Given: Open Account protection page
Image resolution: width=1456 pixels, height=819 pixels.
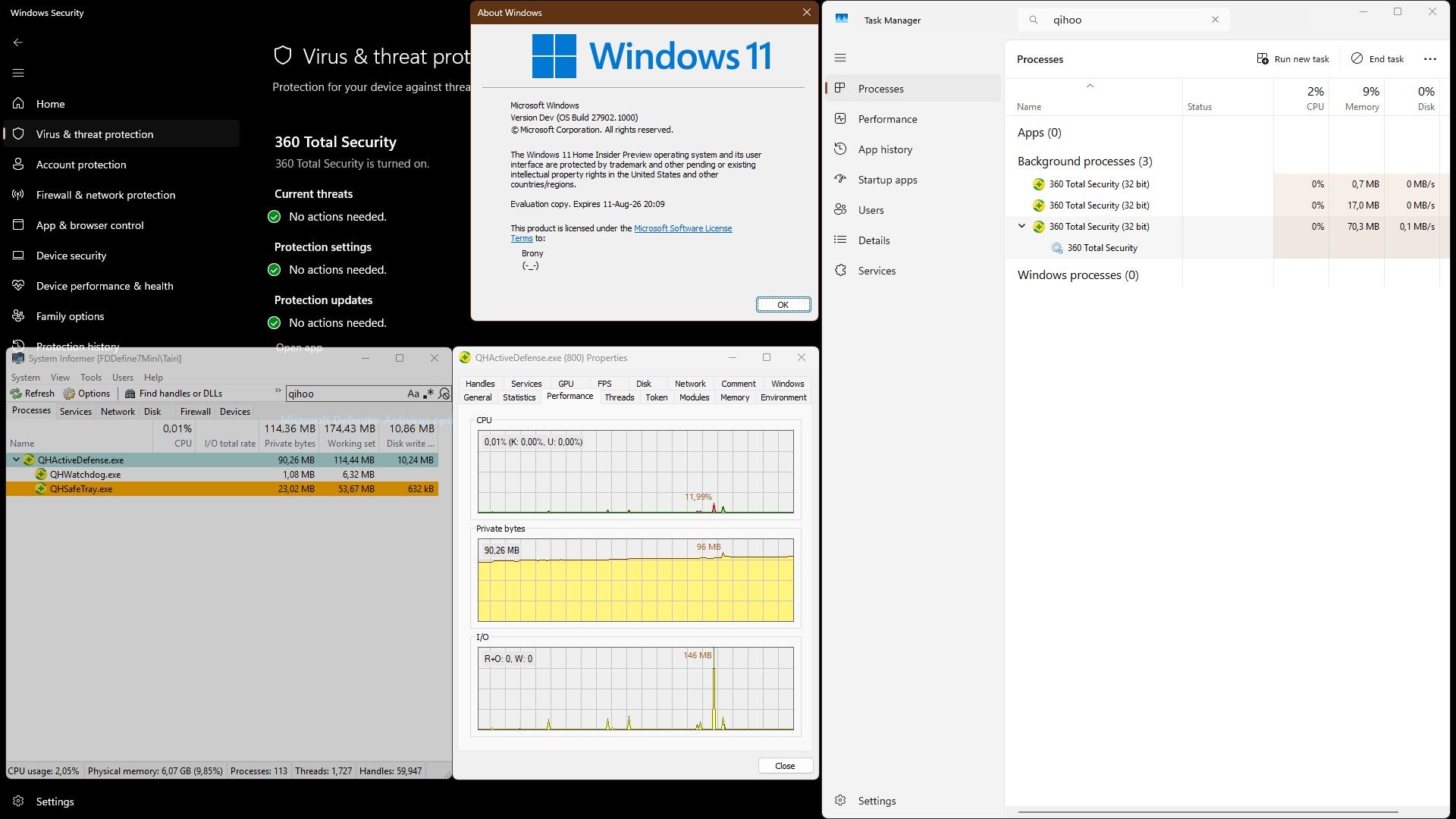Looking at the screenshot, I should tap(121, 165).
